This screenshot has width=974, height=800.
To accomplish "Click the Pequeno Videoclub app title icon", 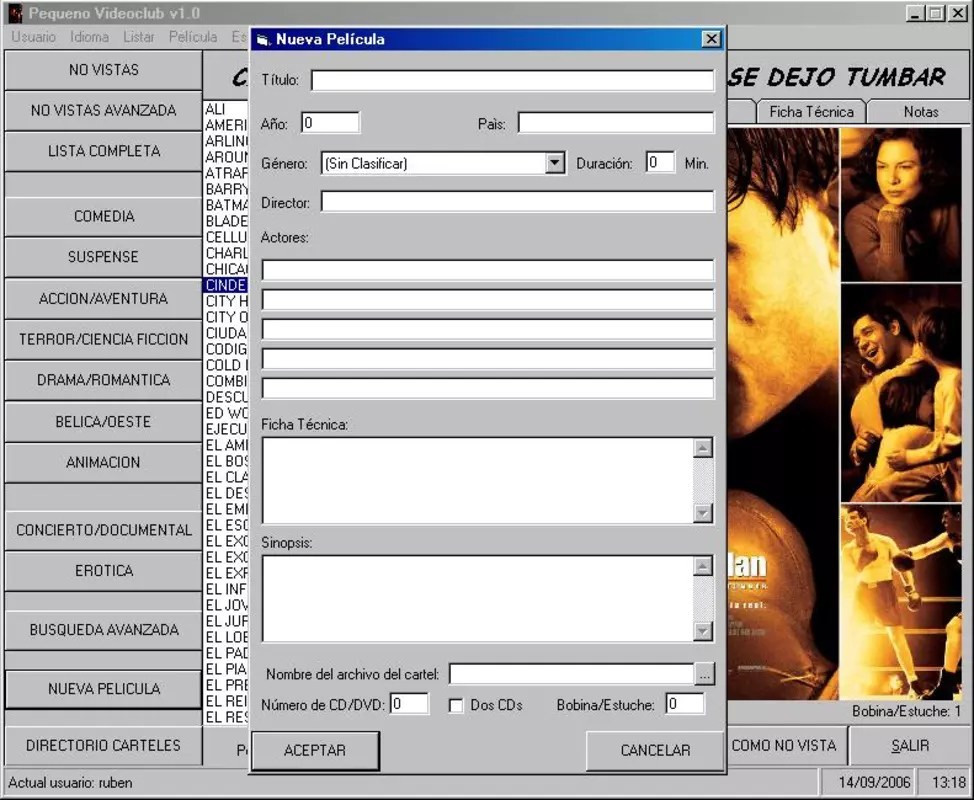I will point(15,13).
